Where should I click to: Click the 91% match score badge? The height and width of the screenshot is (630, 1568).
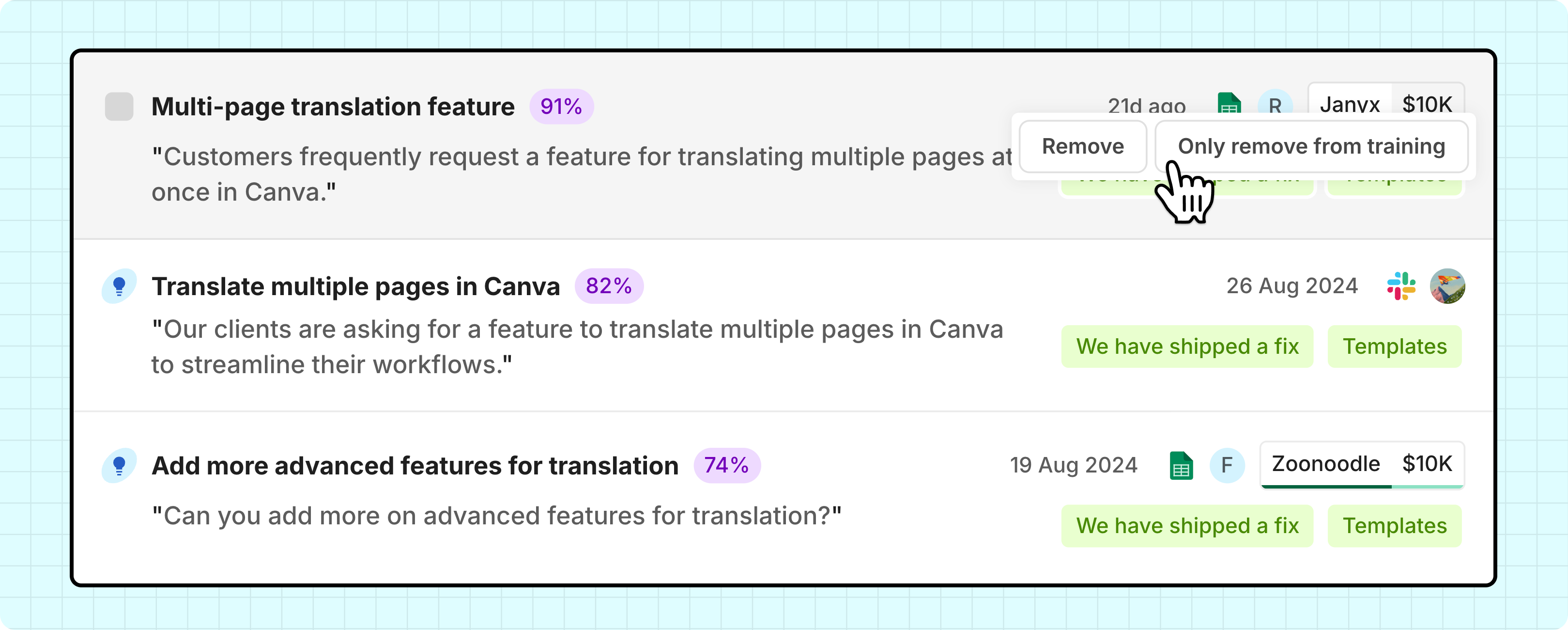pos(561,107)
